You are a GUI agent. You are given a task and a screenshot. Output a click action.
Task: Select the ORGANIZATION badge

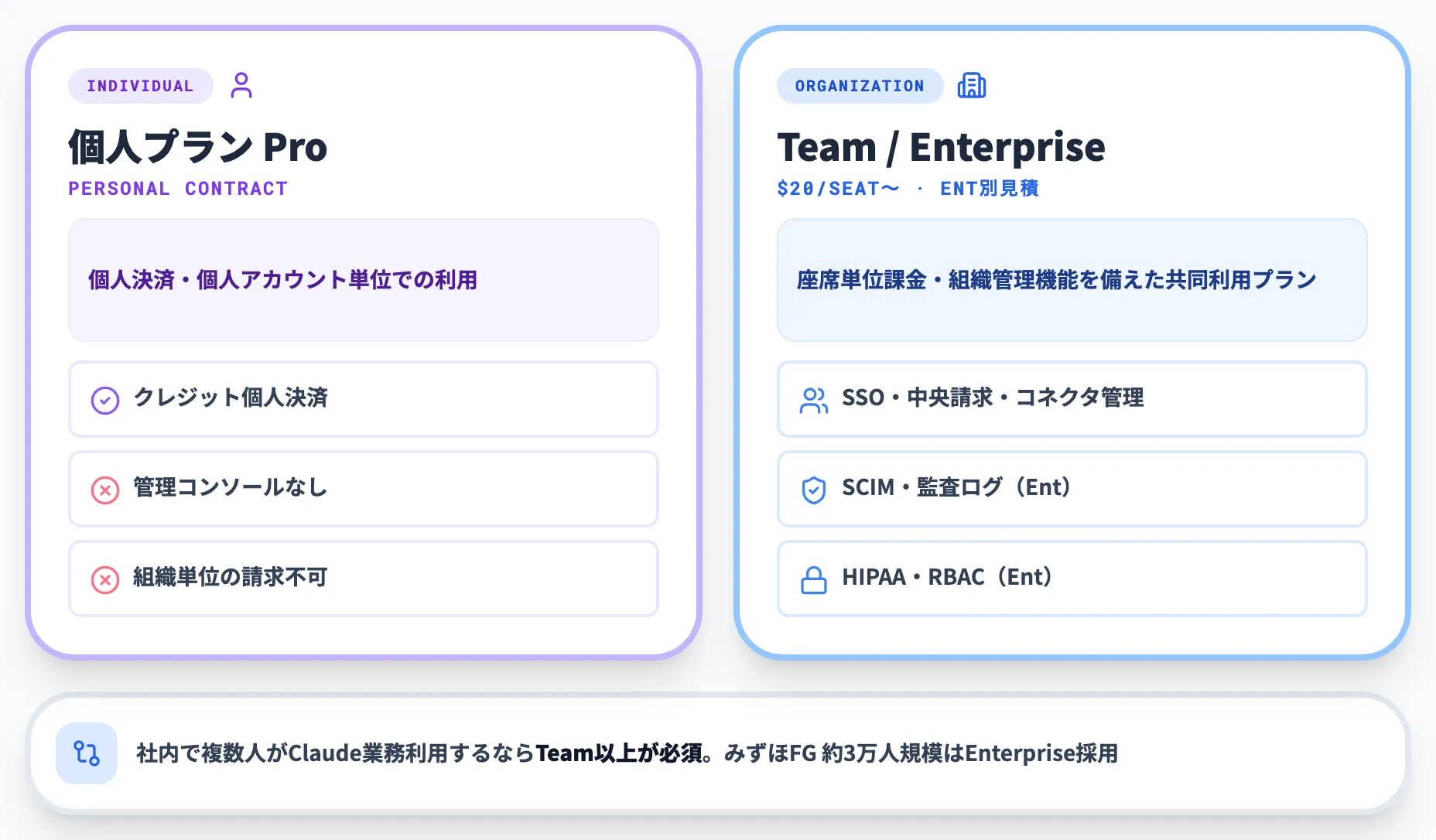pyautogui.click(x=860, y=86)
